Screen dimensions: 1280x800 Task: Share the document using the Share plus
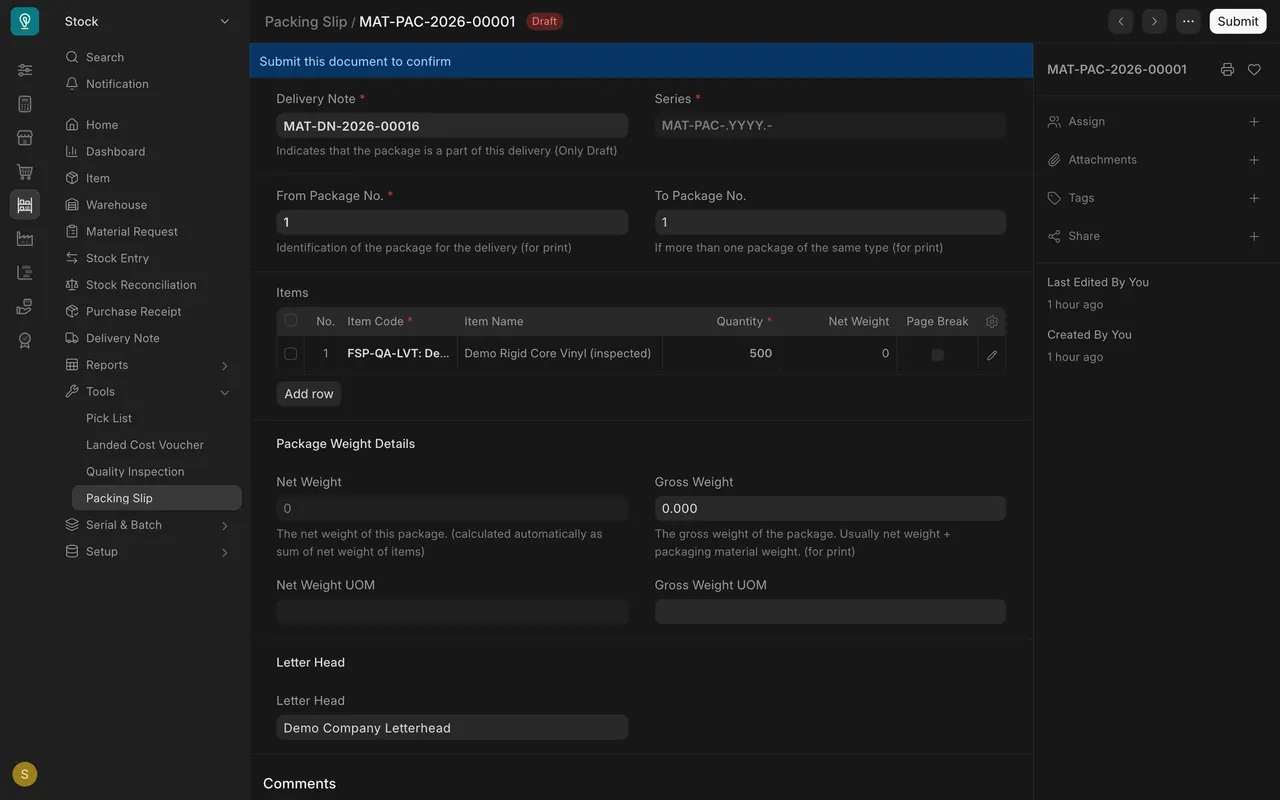(x=1254, y=236)
